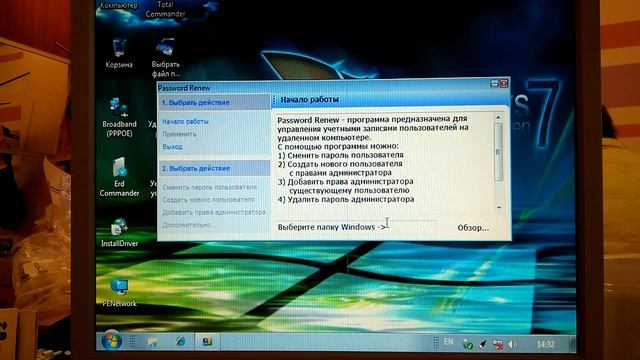Click the network connection tray icon
640x360 pixels.
(x=498, y=344)
